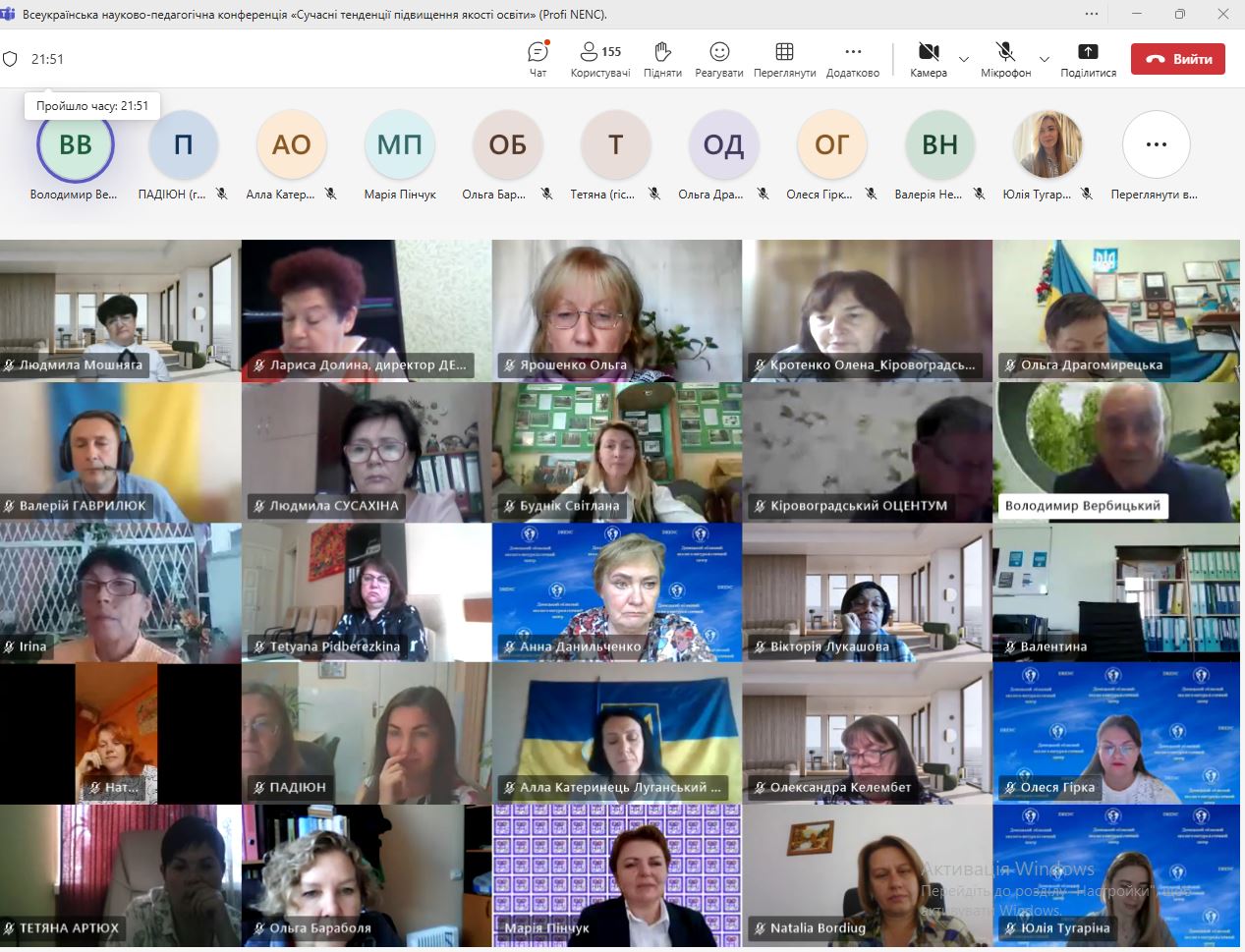
Task: Select Анна Данильченко video tile
Action: [x=616, y=591]
